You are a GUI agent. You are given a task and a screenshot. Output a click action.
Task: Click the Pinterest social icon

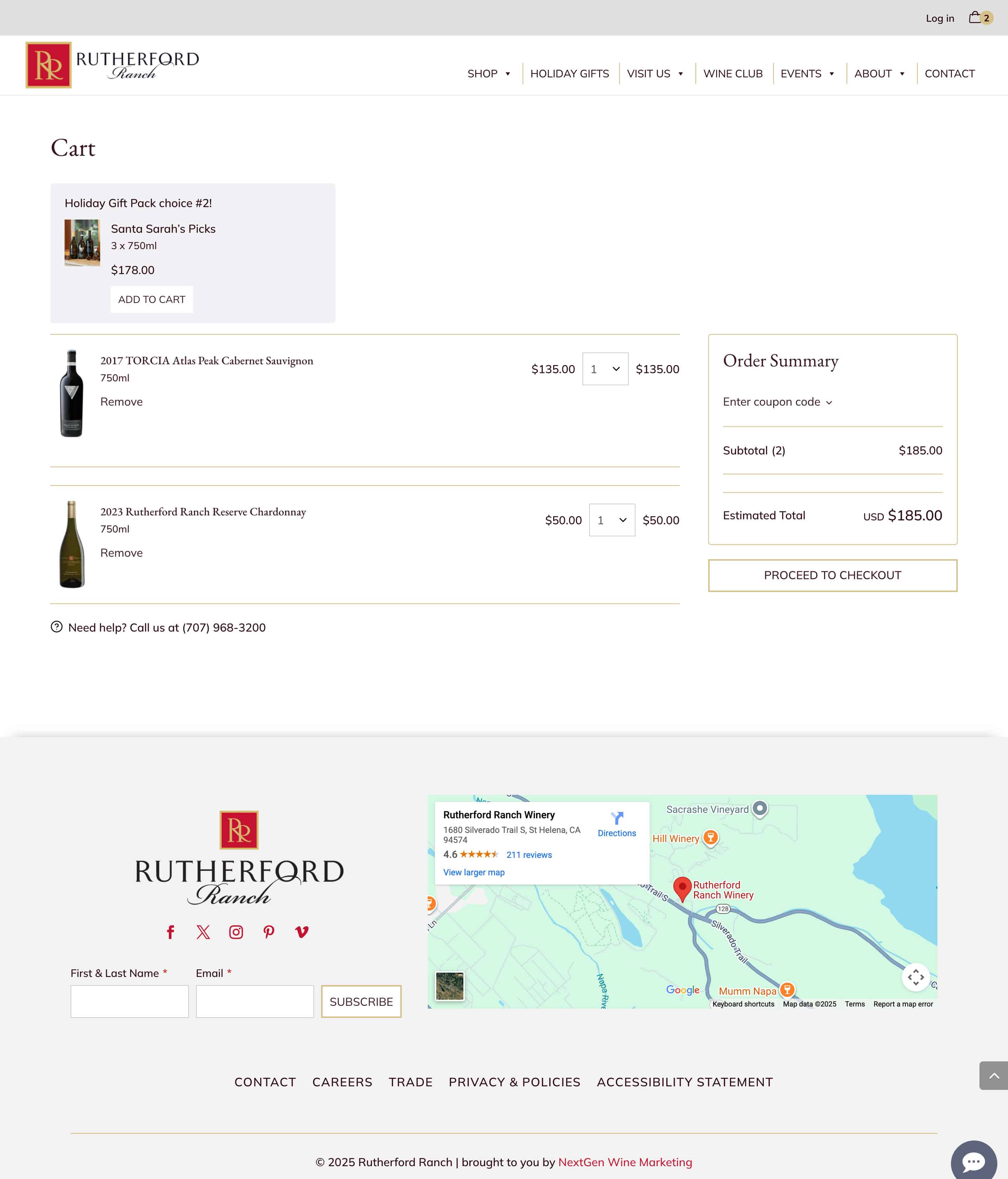click(269, 932)
